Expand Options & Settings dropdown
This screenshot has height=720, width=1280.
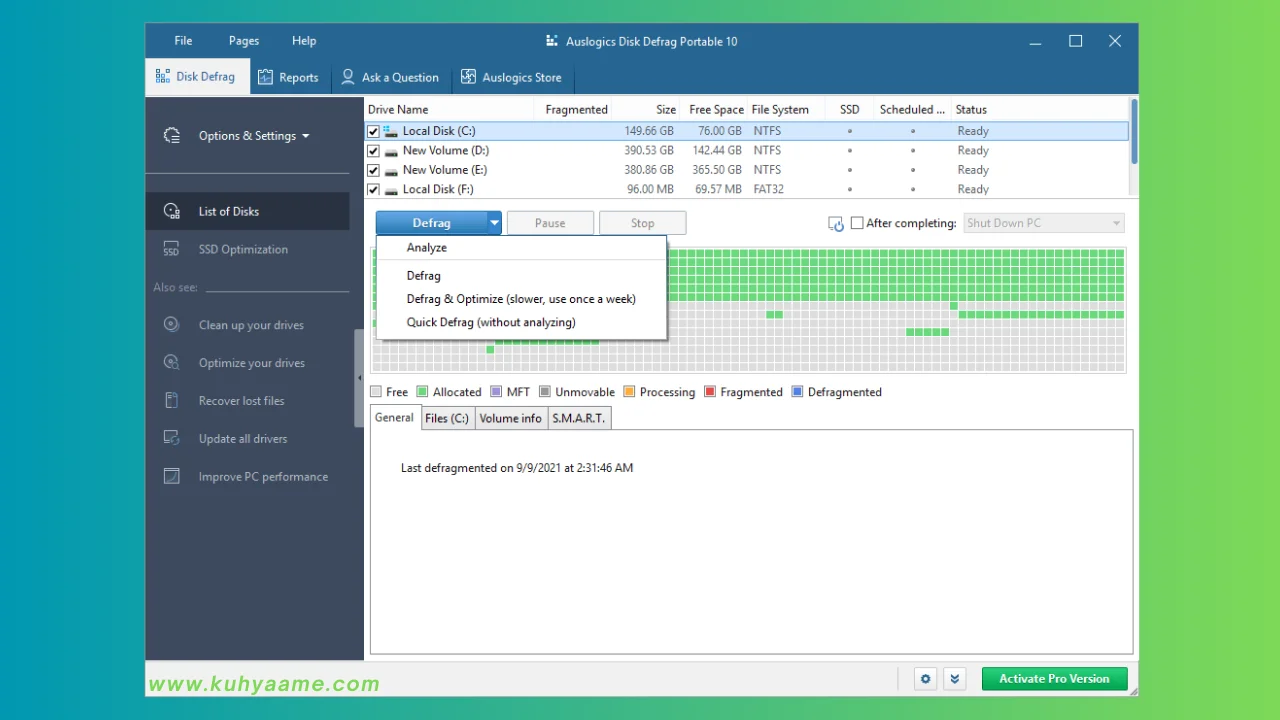pyautogui.click(x=254, y=136)
